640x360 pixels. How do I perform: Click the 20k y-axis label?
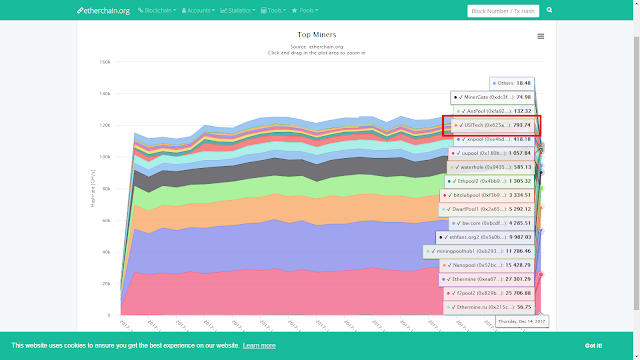106,284
